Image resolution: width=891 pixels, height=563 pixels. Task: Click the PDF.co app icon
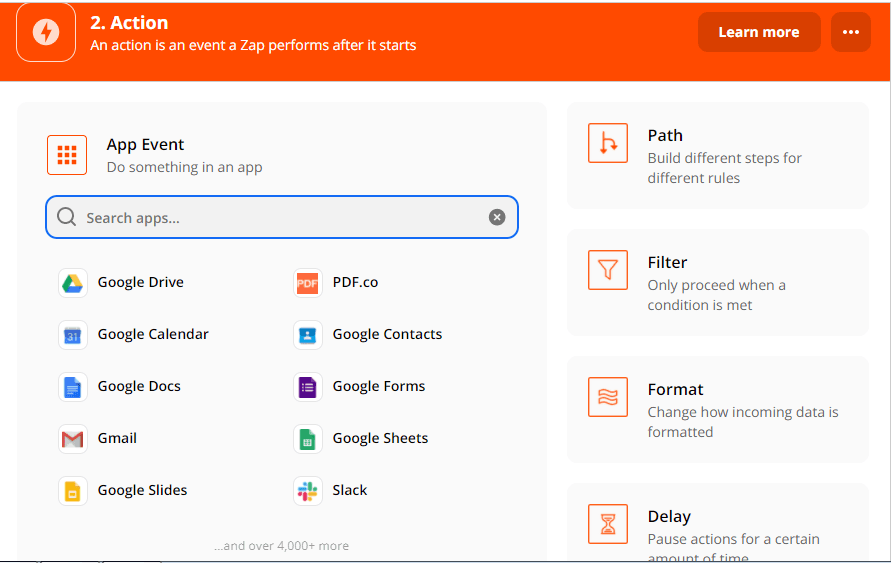click(308, 283)
